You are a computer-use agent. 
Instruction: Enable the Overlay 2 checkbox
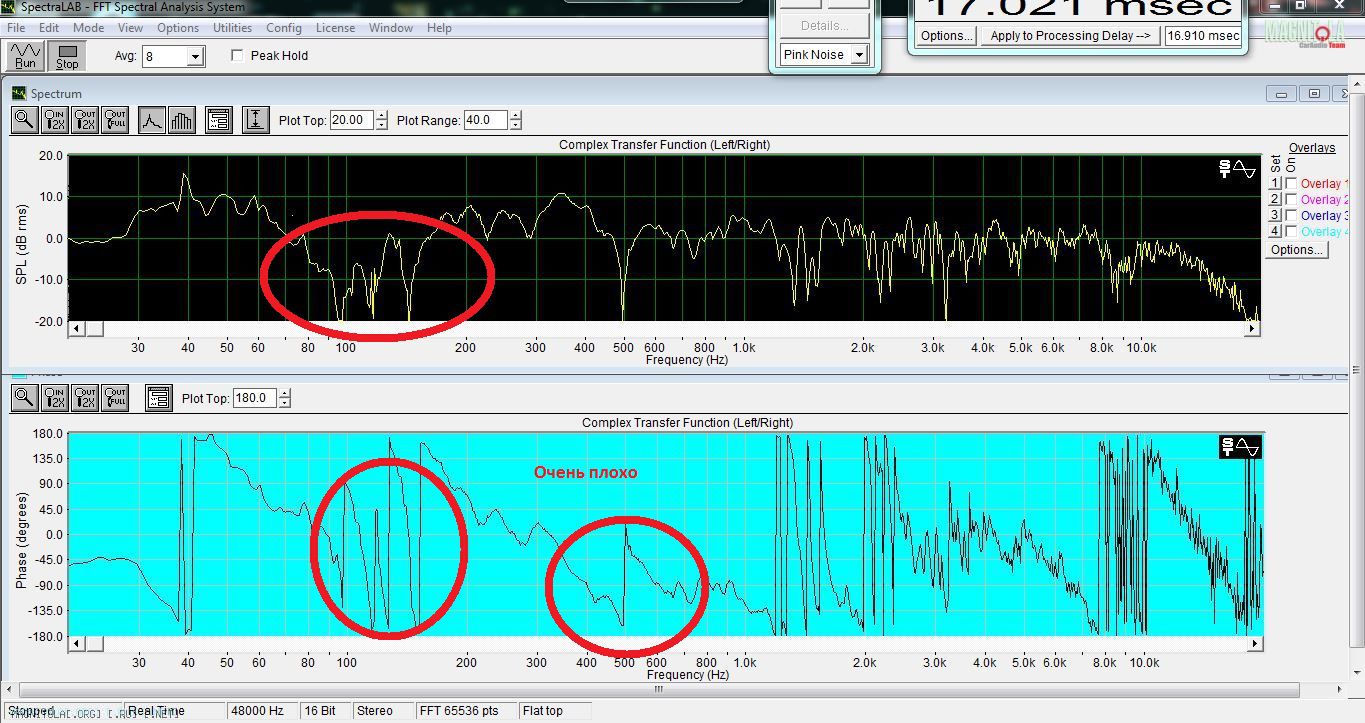[x=1291, y=200]
